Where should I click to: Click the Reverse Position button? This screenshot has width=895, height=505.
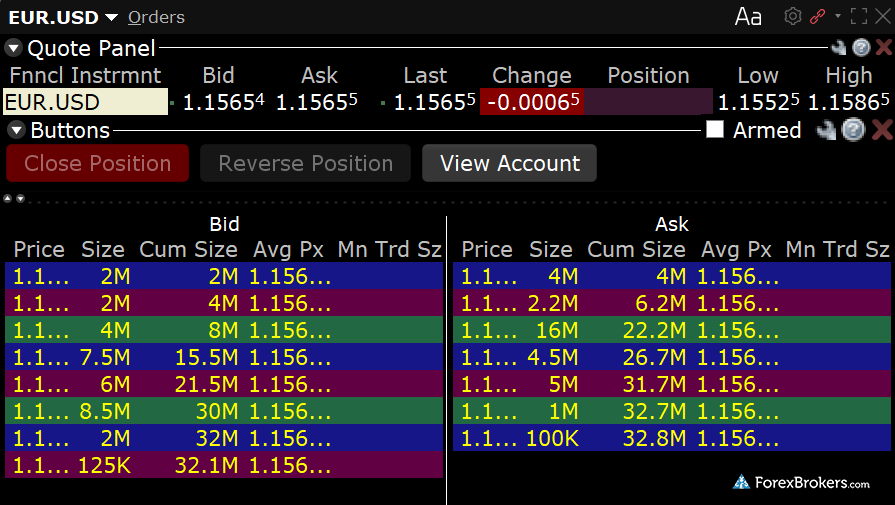coord(306,164)
